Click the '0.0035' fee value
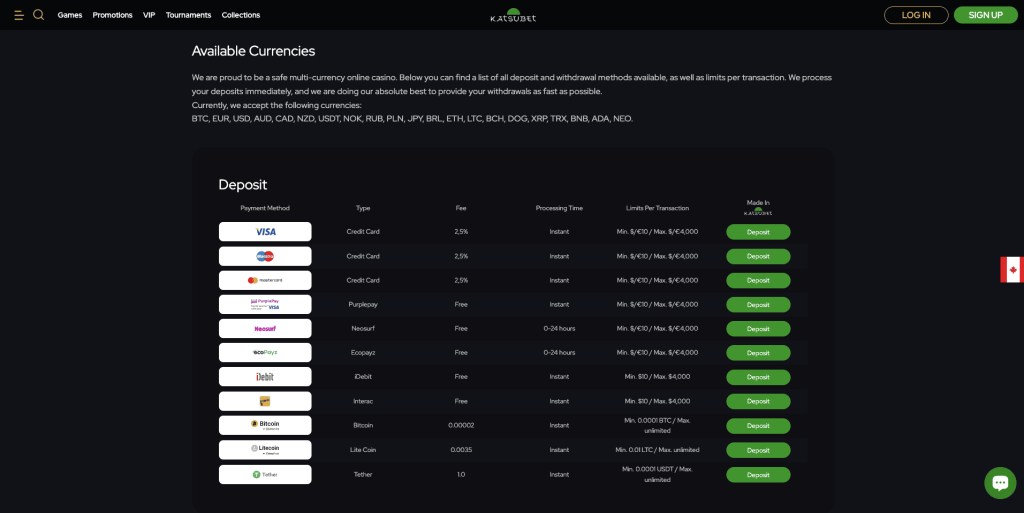The height and width of the screenshot is (513, 1024). point(461,450)
